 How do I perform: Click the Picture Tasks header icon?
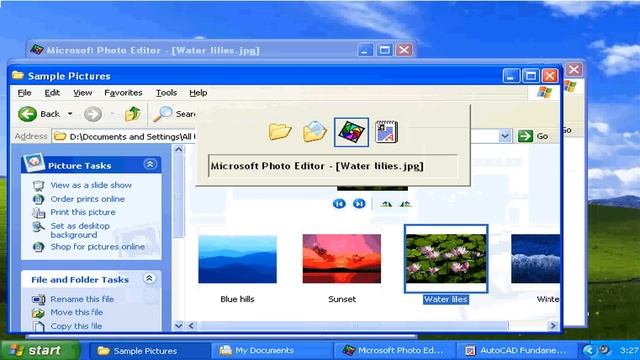point(33,162)
